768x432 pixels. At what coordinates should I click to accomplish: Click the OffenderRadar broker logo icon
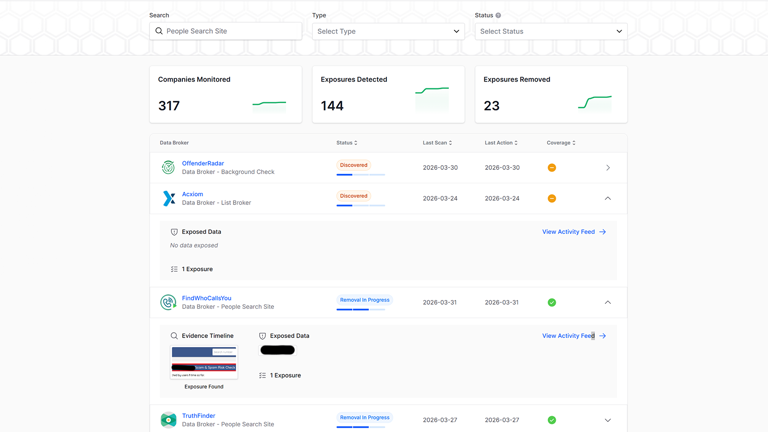[168, 168]
